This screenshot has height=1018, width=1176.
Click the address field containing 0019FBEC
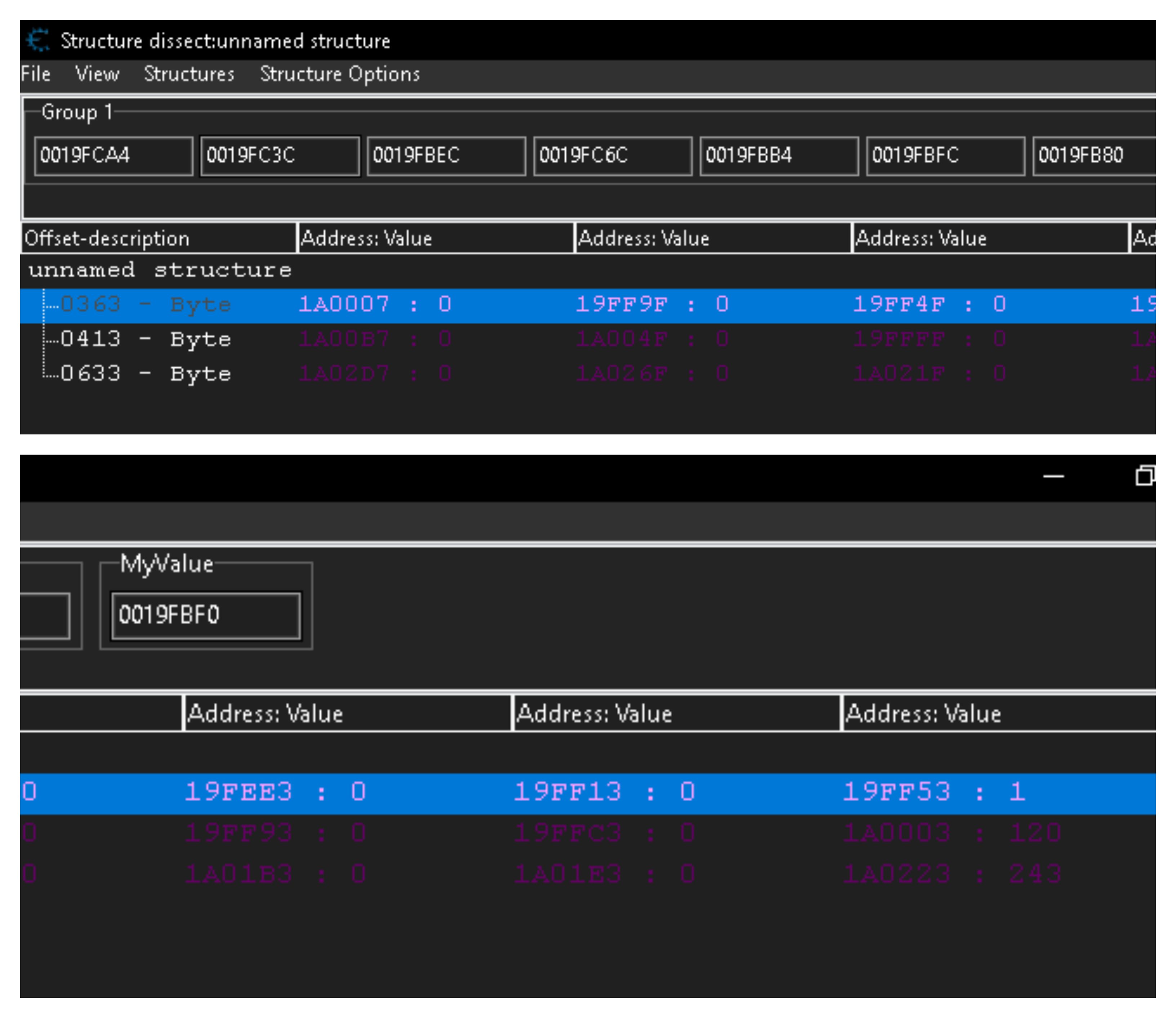click(x=446, y=156)
